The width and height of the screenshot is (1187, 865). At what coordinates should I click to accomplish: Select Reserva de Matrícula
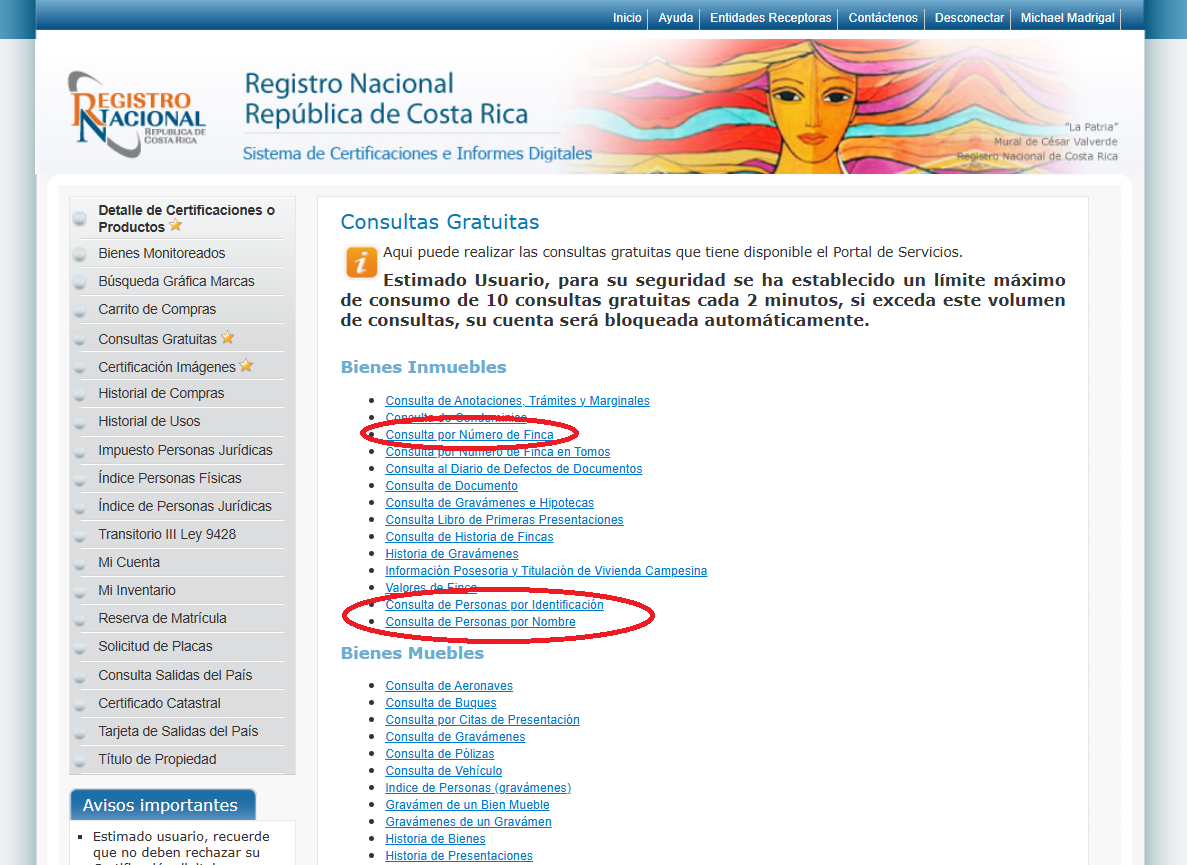(162, 618)
